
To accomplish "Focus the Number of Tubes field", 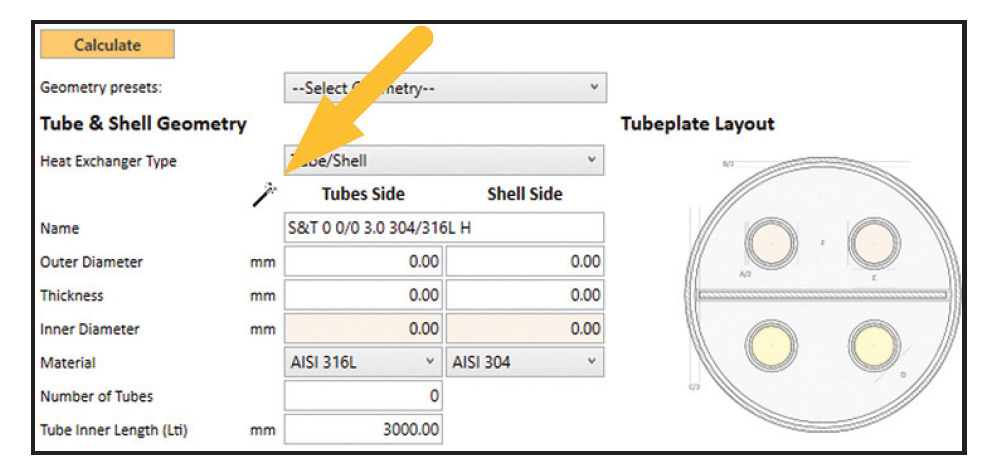I will click(x=363, y=396).
